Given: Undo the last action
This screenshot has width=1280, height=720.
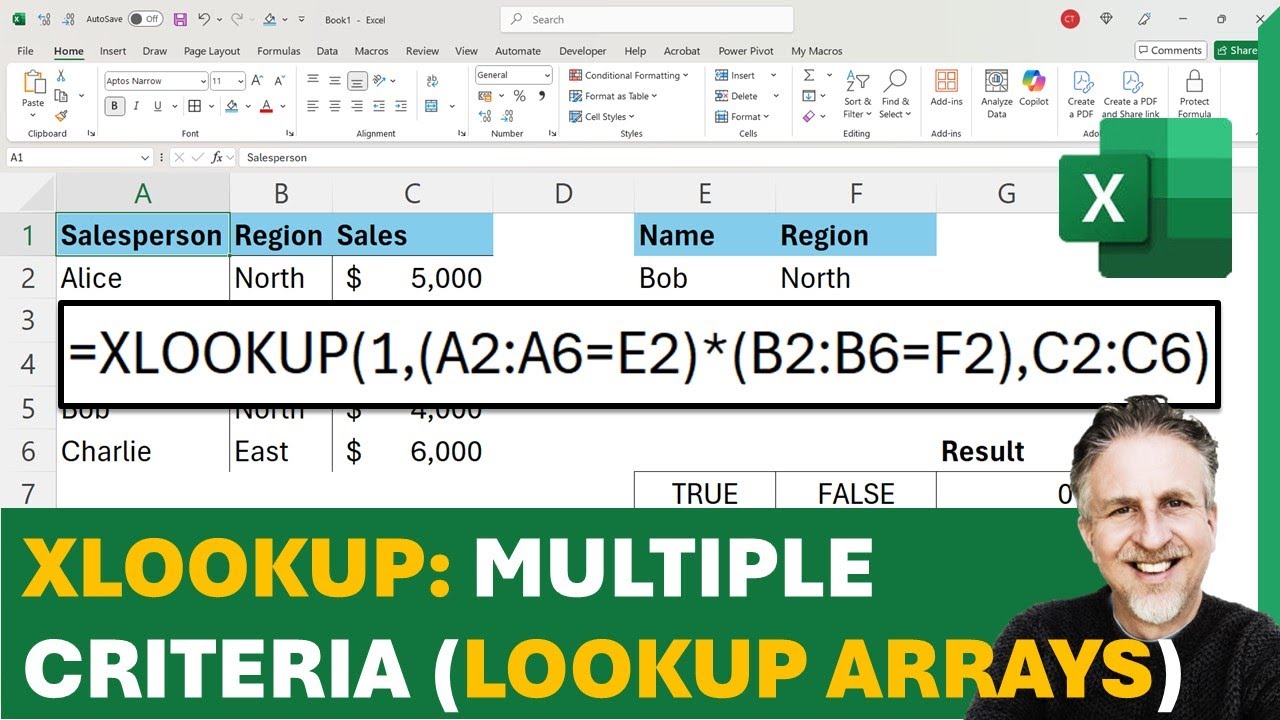Looking at the screenshot, I should (x=204, y=19).
